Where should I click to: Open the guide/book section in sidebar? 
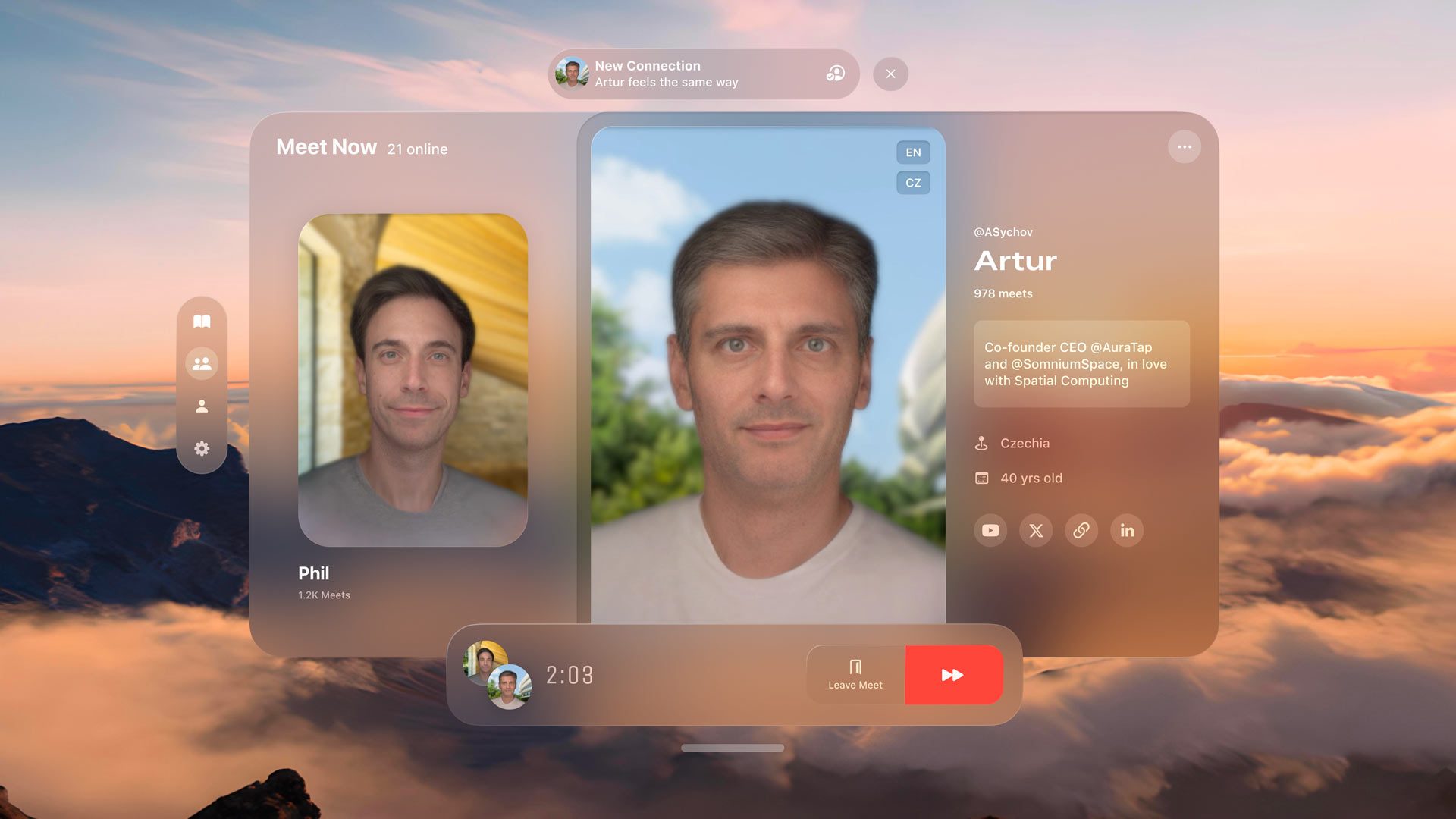(202, 320)
